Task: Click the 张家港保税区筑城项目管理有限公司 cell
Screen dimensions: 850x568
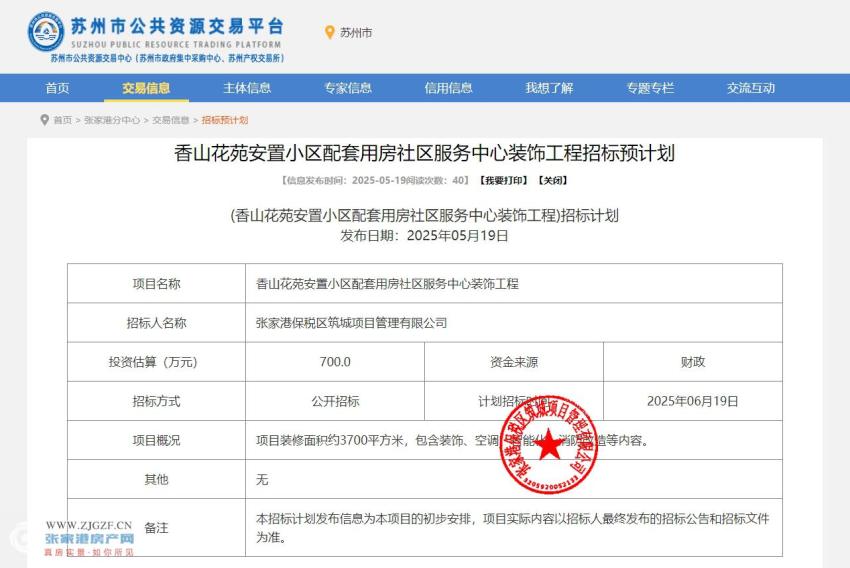Action: pyautogui.click(x=514, y=323)
